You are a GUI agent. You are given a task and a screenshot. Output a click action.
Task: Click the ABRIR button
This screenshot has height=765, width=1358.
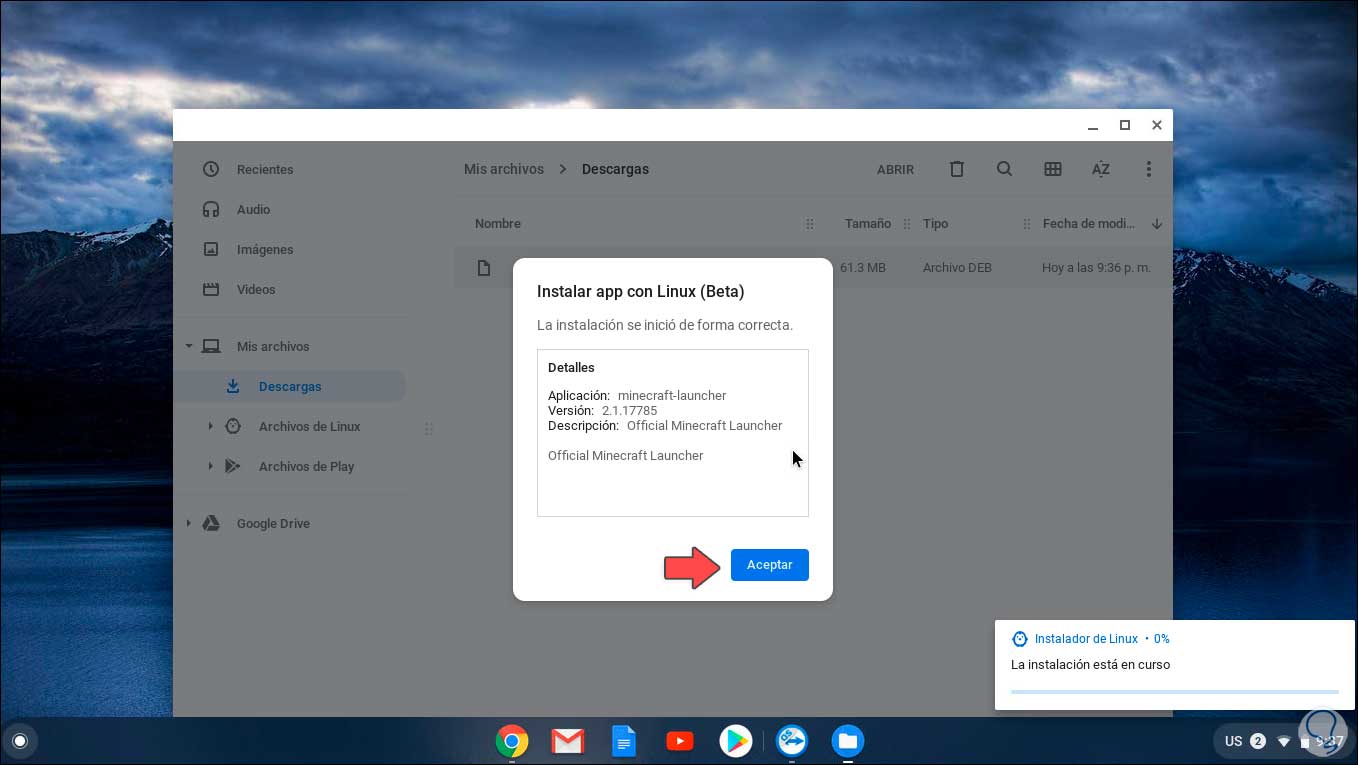coord(895,170)
